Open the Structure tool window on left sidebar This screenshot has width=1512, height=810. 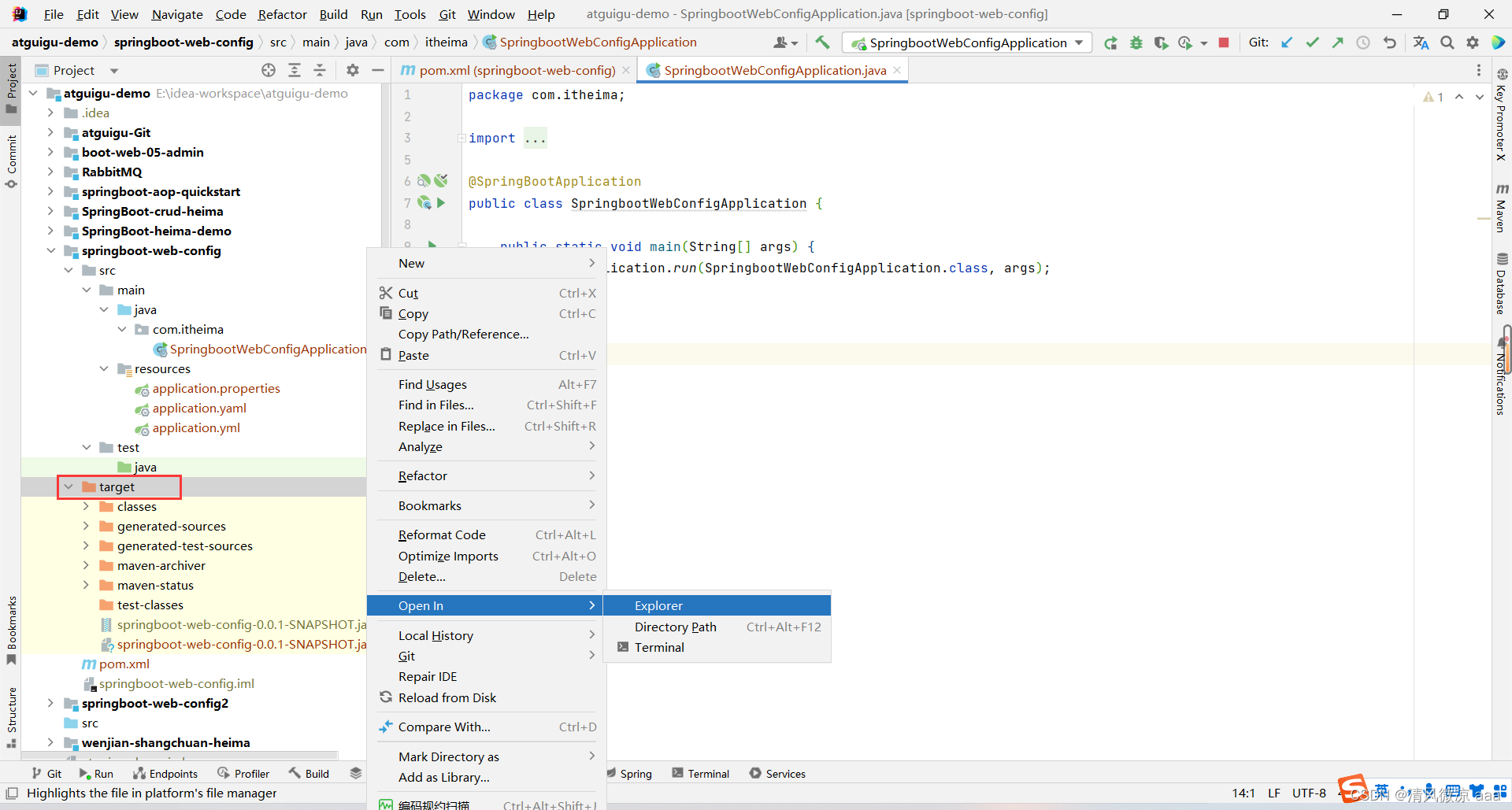coord(11,718)
